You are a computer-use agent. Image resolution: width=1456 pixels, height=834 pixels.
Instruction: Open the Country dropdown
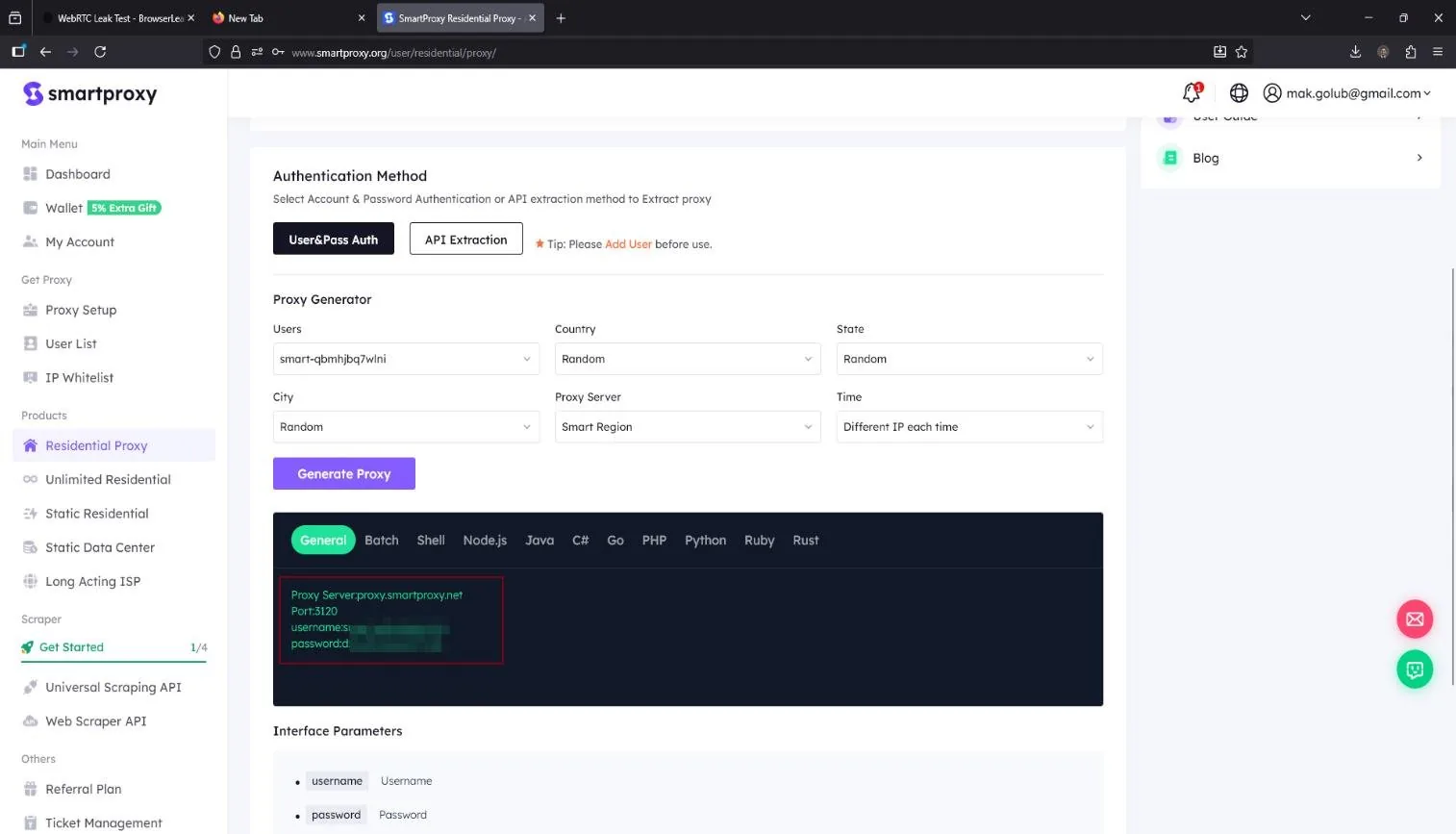(688, 359)
